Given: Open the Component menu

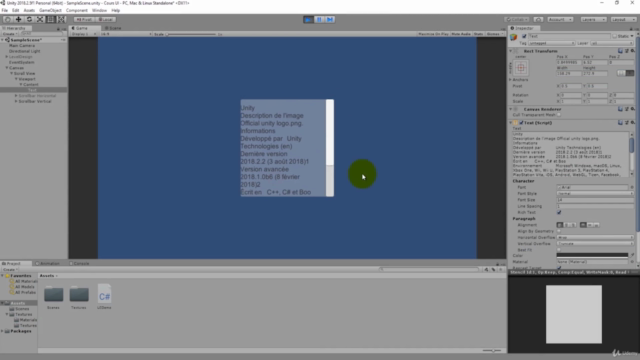Looking at the screenshot, I should click(76, 10).
